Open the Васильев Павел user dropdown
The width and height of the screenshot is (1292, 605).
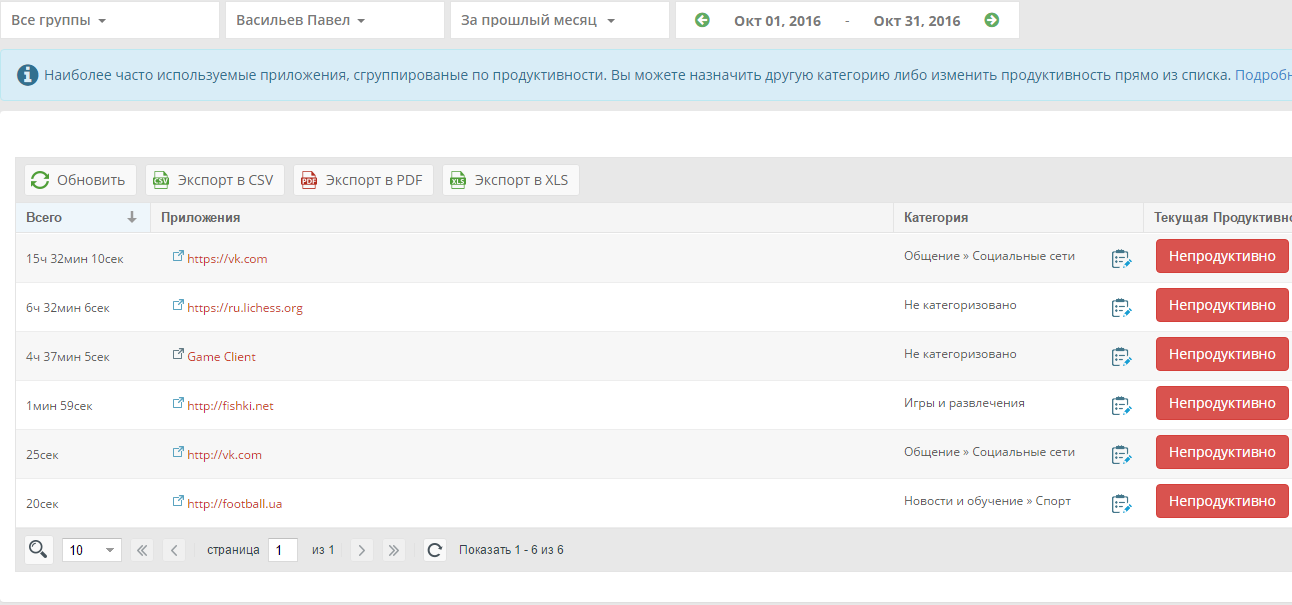click(335, 20)
